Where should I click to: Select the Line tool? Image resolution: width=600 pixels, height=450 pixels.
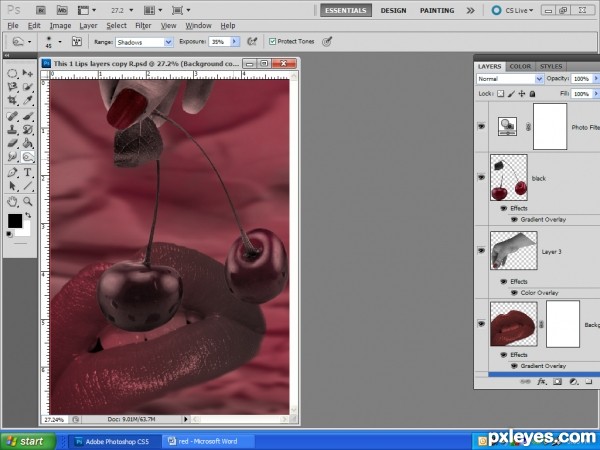(28, 186)
